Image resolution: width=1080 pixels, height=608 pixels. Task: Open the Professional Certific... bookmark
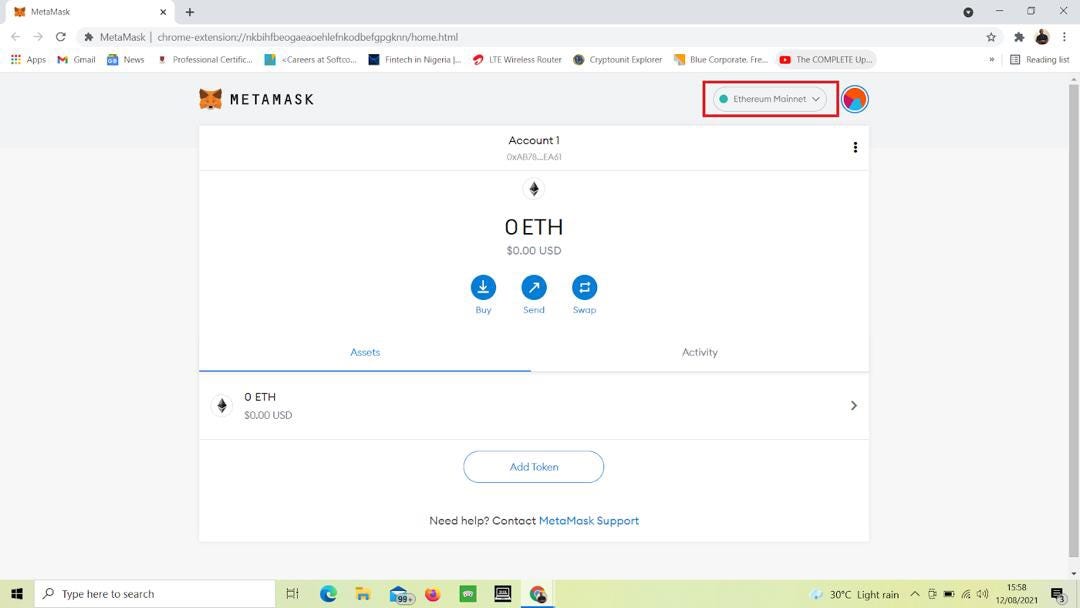pos(205,60)
